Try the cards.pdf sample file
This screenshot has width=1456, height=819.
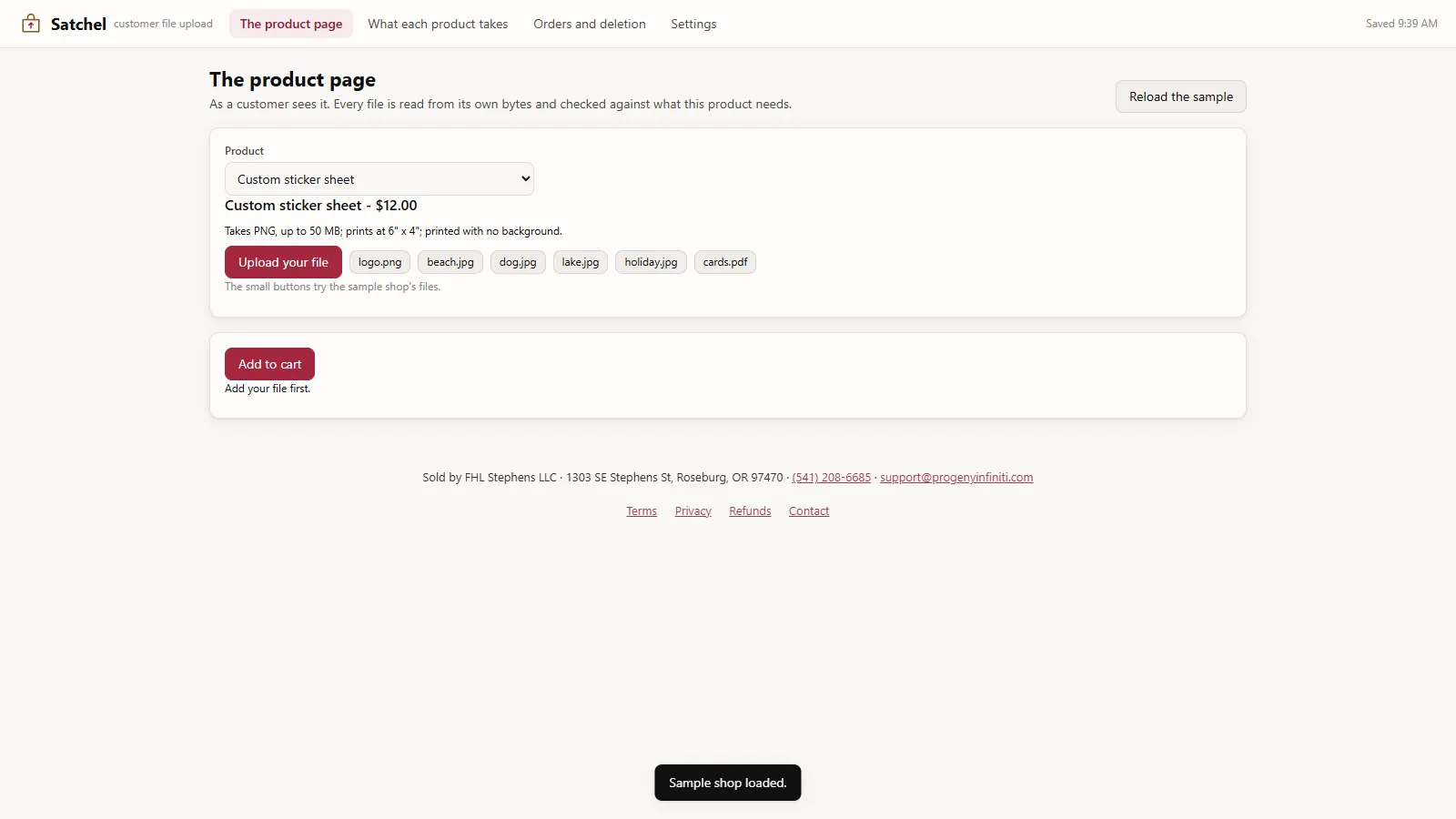click(x=725, y=262)
